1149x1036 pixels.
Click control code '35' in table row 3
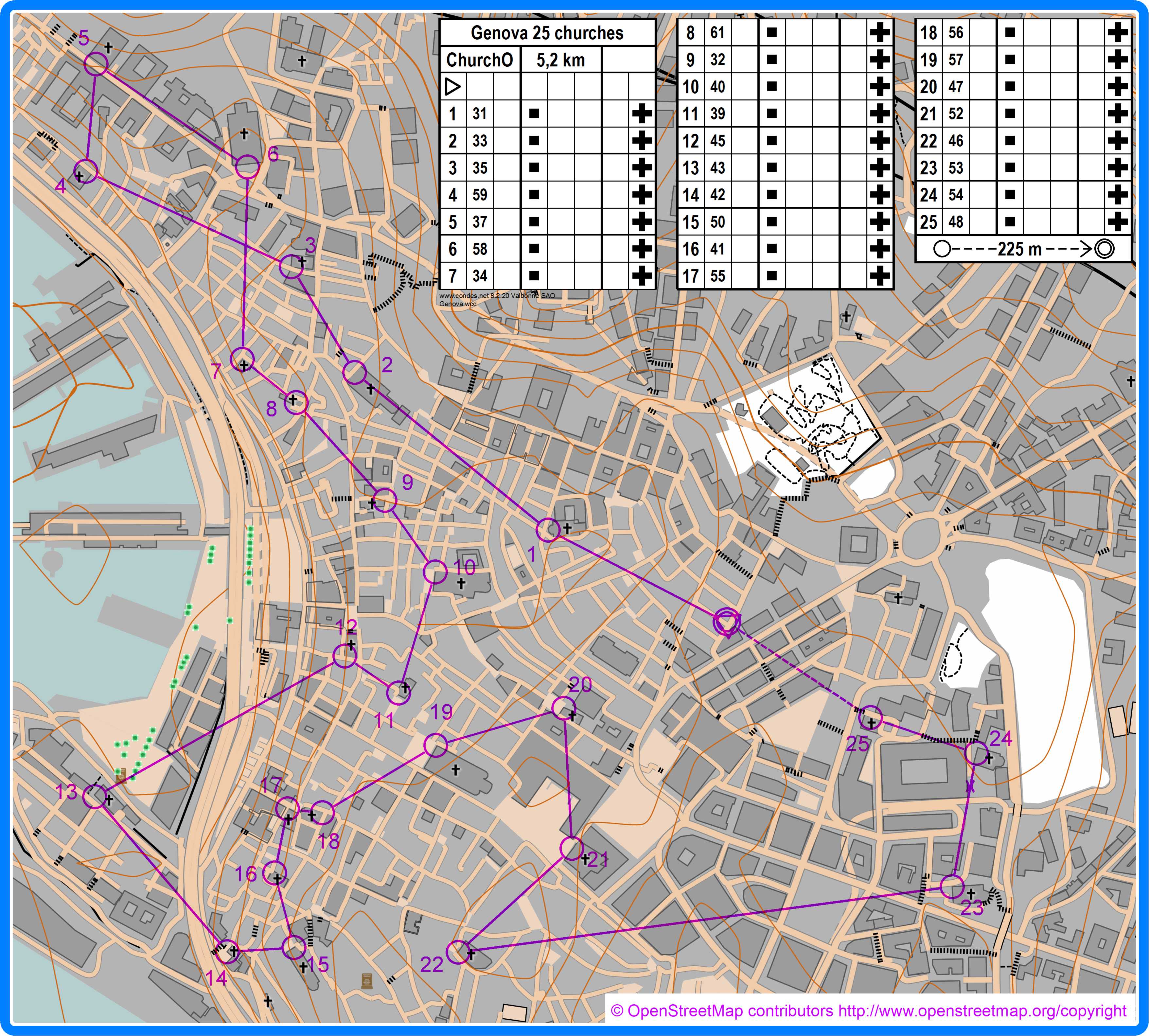[480, 168]
